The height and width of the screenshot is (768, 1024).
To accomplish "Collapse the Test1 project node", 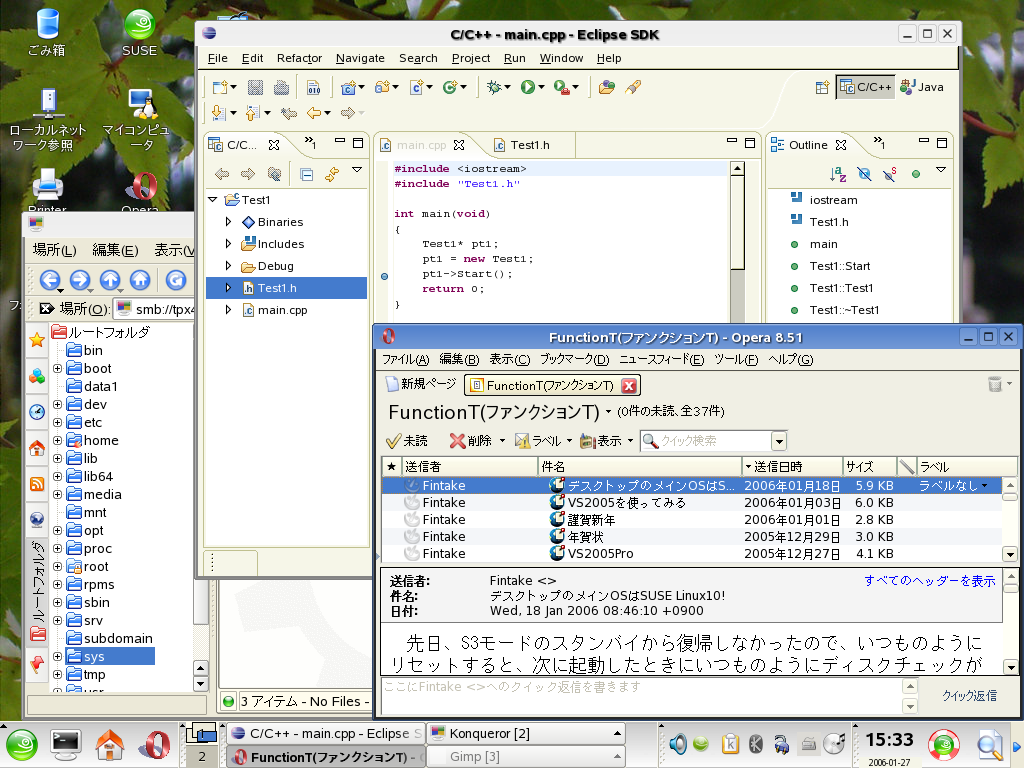I will coord(213,200).
